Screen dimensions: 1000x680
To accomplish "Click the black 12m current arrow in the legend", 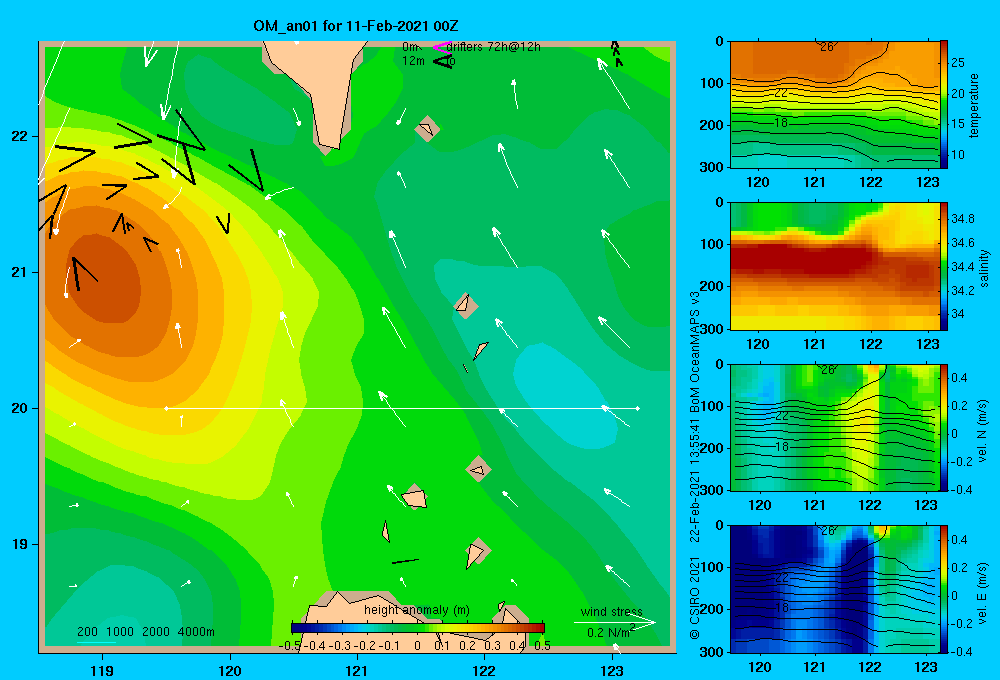I will click(442, 61).
